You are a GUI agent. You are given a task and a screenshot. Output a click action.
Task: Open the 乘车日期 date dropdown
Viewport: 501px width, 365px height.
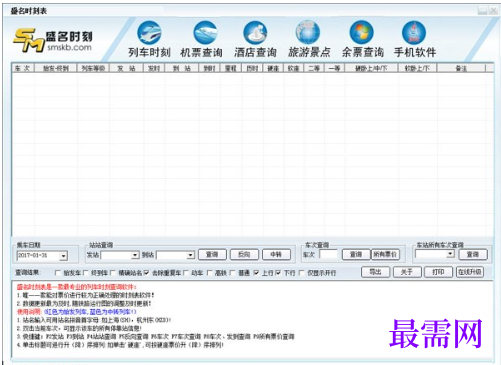pyautogui.click(x=63, y=256)
